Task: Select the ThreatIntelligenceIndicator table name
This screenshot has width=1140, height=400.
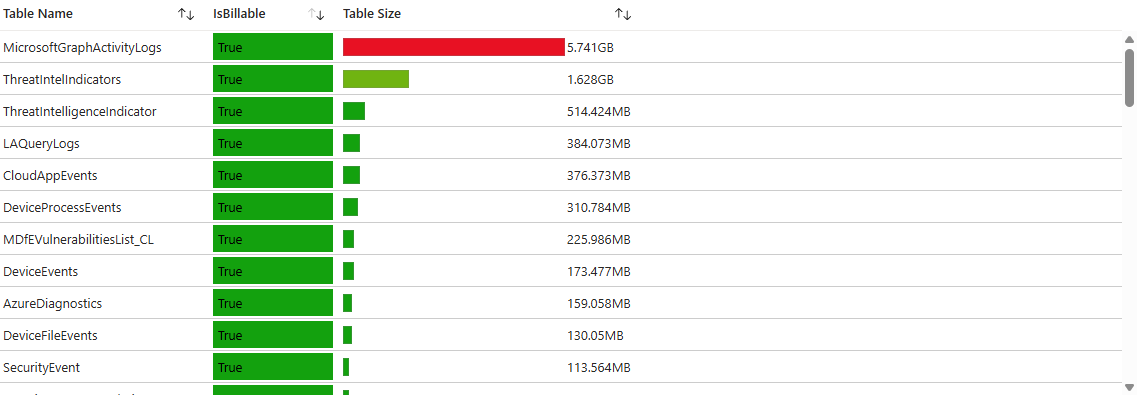Action: pyautogui.click(x=80, y=111)
